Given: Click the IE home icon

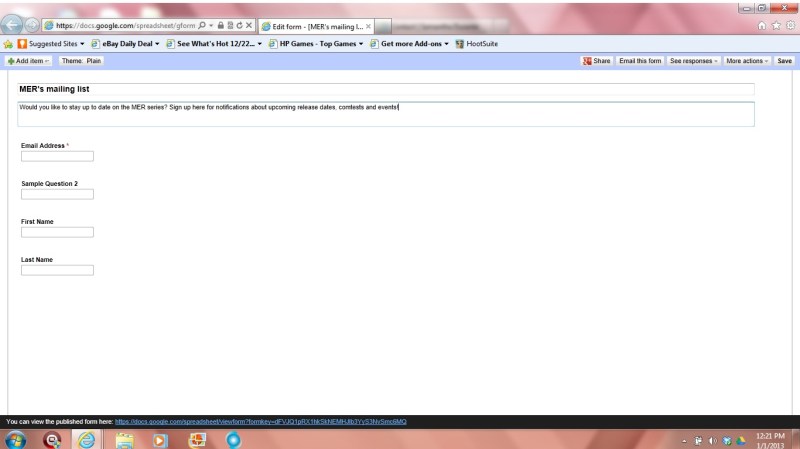Looking at the screenshot, I should tap(763, 25).
